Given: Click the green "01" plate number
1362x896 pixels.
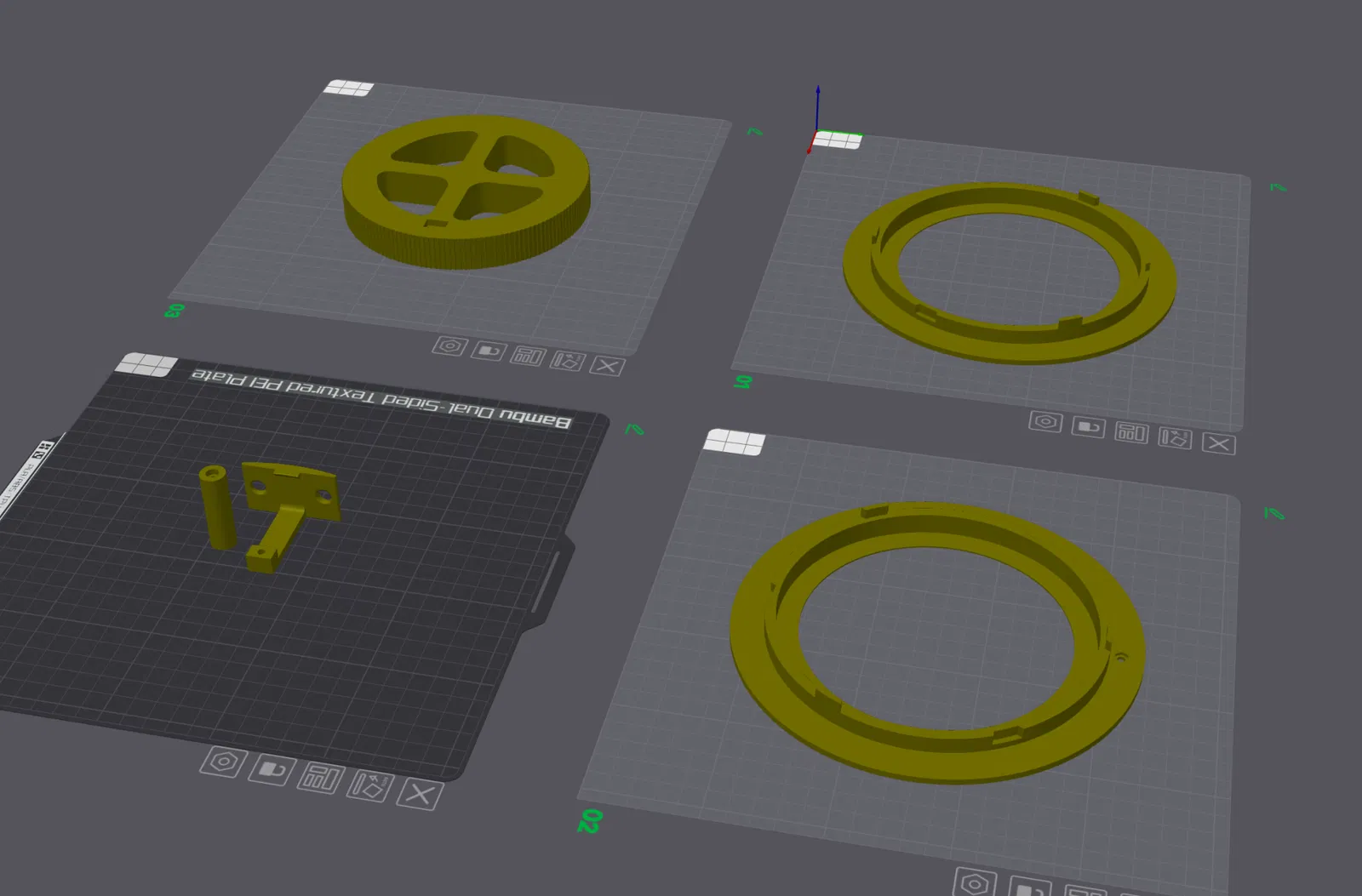Looking at the screenshot, I should pos(744,381).
